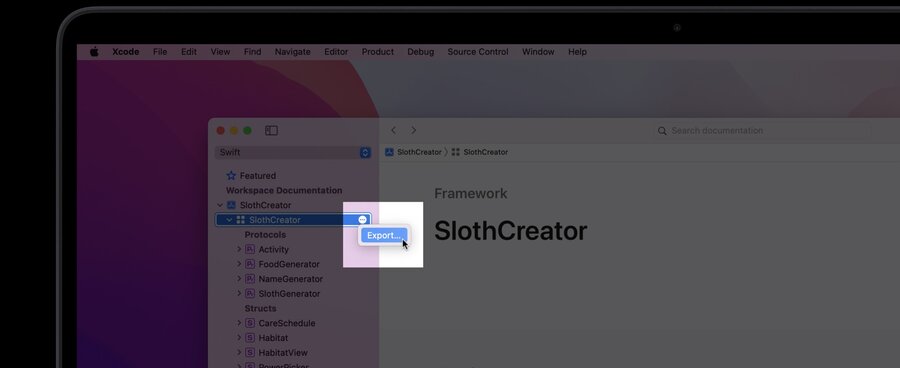Choose Export... from the popup menu
The height and width of the screenshot is (368, 900).
pyautogui.click(x=383, y=235)
